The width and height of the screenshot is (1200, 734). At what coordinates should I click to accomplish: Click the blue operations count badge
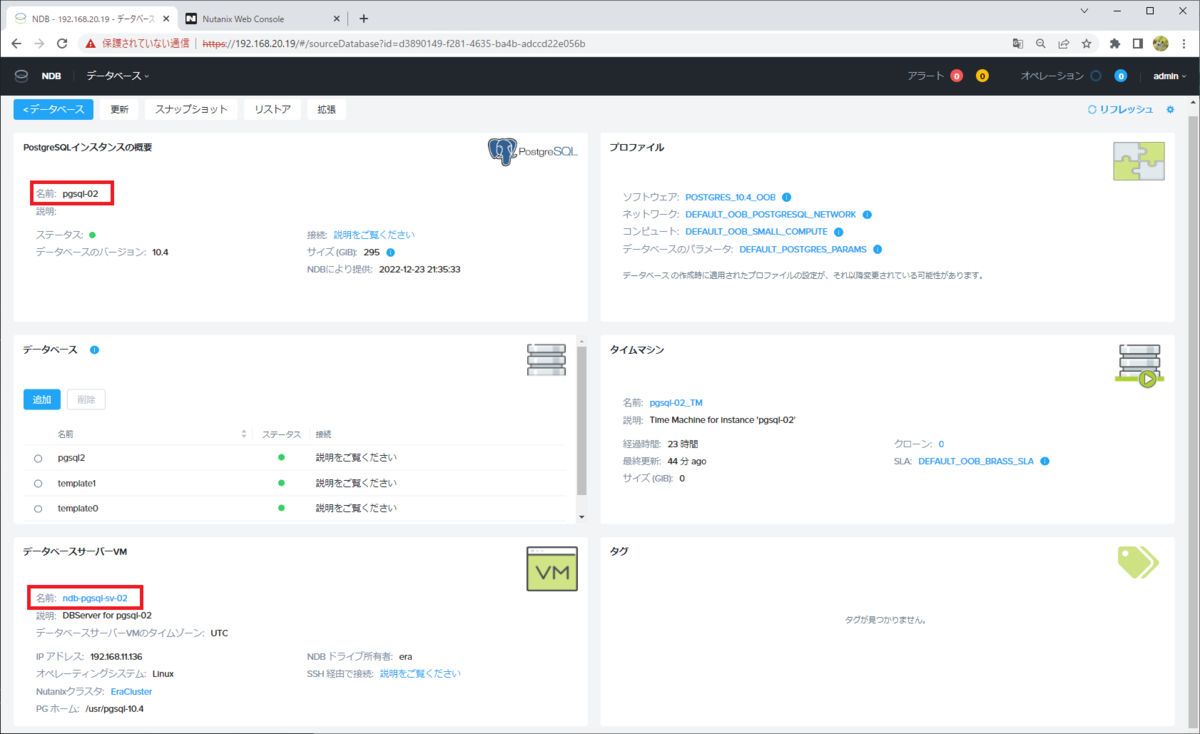coord(1121,76)
